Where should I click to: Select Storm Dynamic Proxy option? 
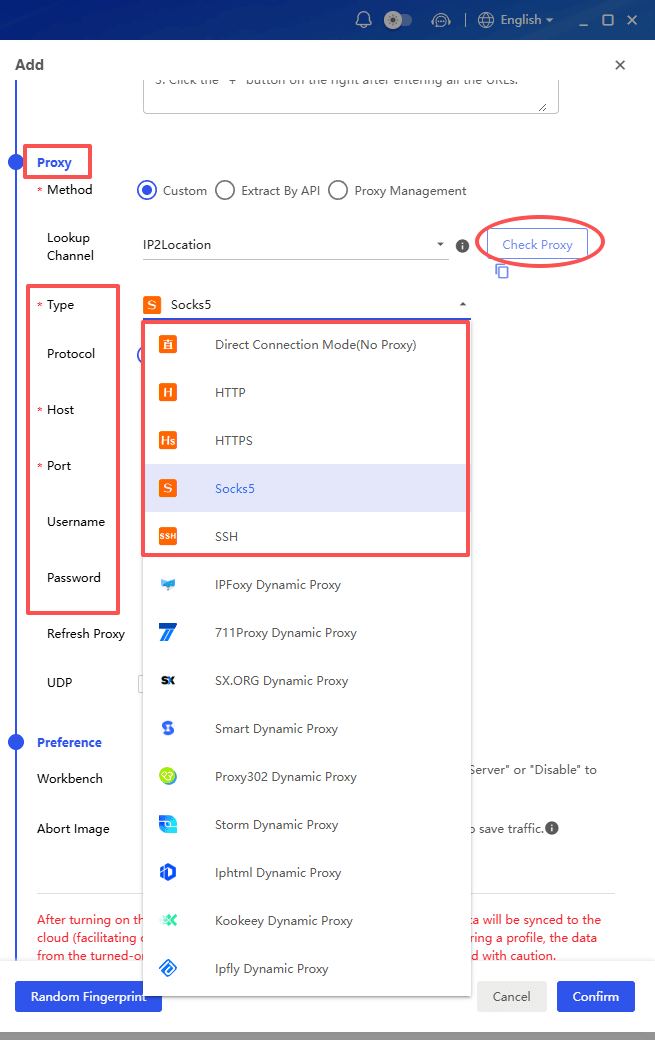pyautogui.click(x=307, y=824)
